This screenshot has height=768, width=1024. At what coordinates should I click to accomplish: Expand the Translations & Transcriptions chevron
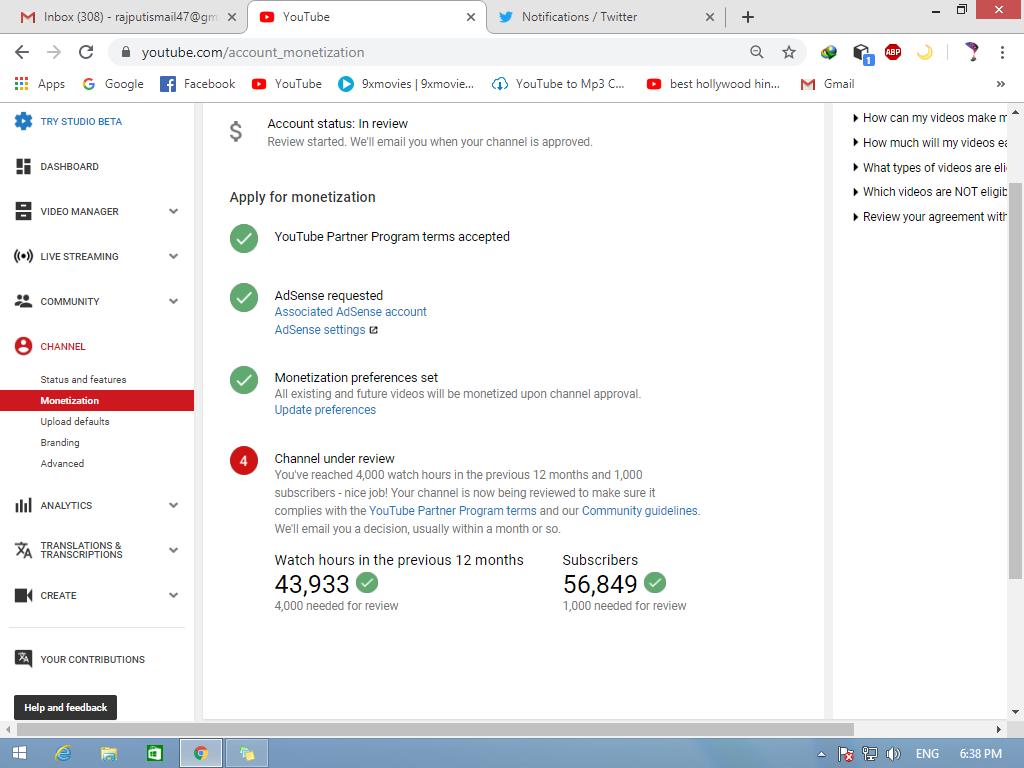[x=173, y=550]
